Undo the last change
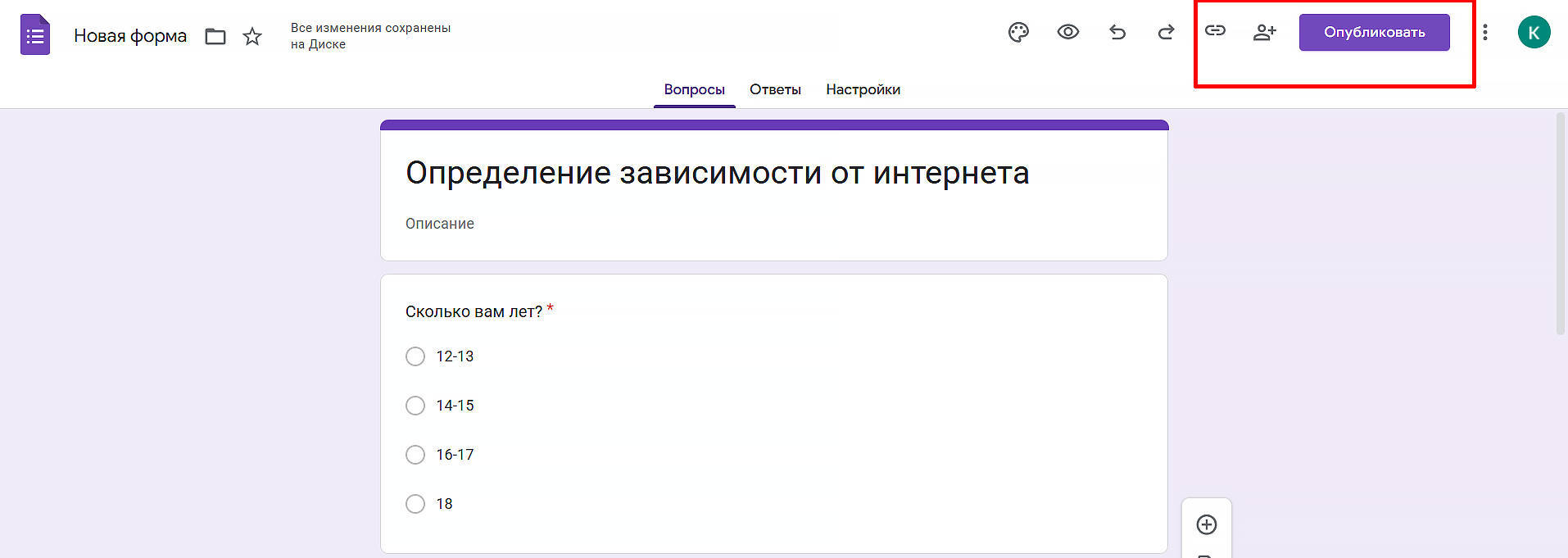Viewport: 1568px width, 558px height. coord(1117,32)
